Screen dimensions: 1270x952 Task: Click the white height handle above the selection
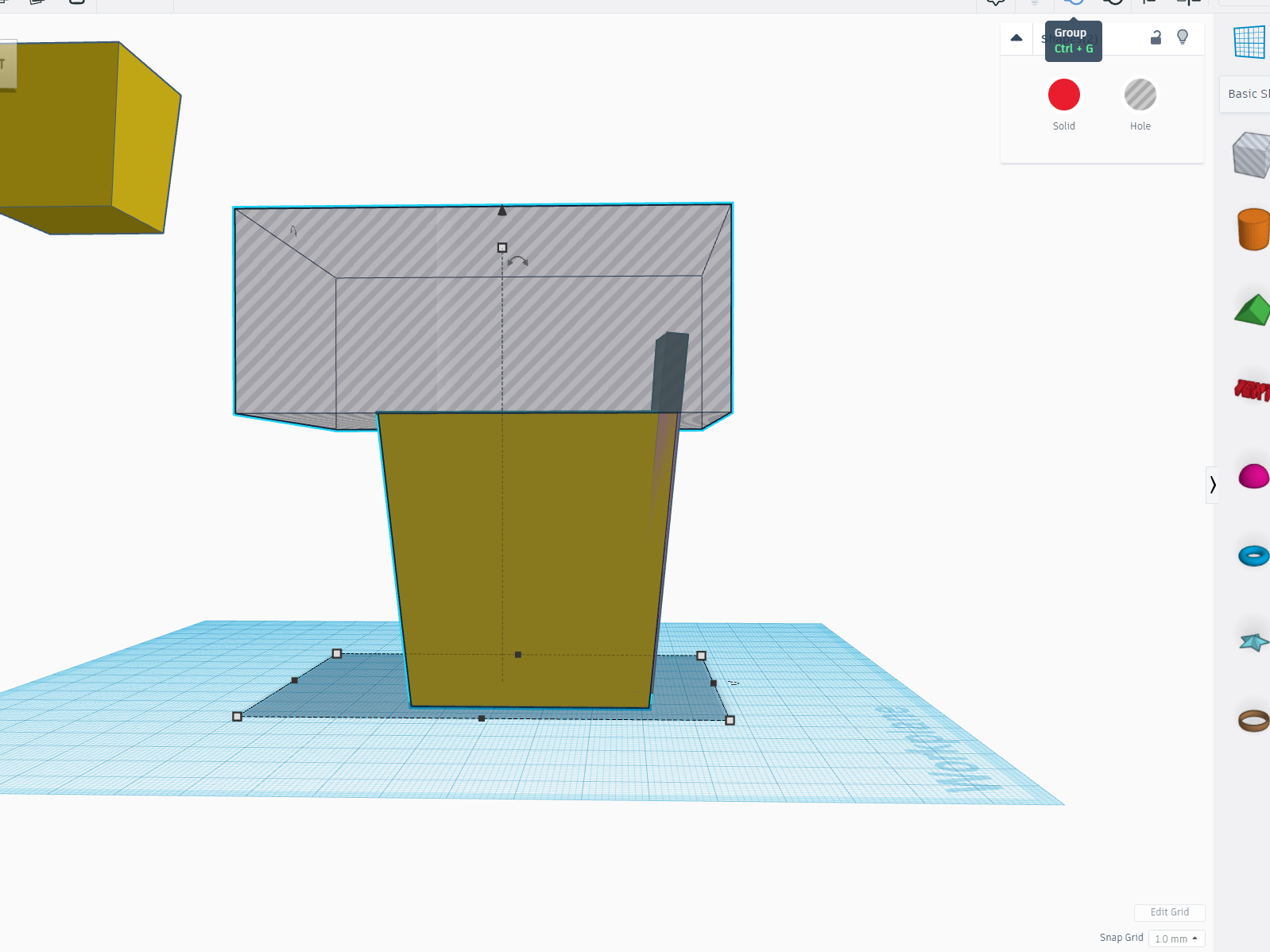tap(502, 248)
